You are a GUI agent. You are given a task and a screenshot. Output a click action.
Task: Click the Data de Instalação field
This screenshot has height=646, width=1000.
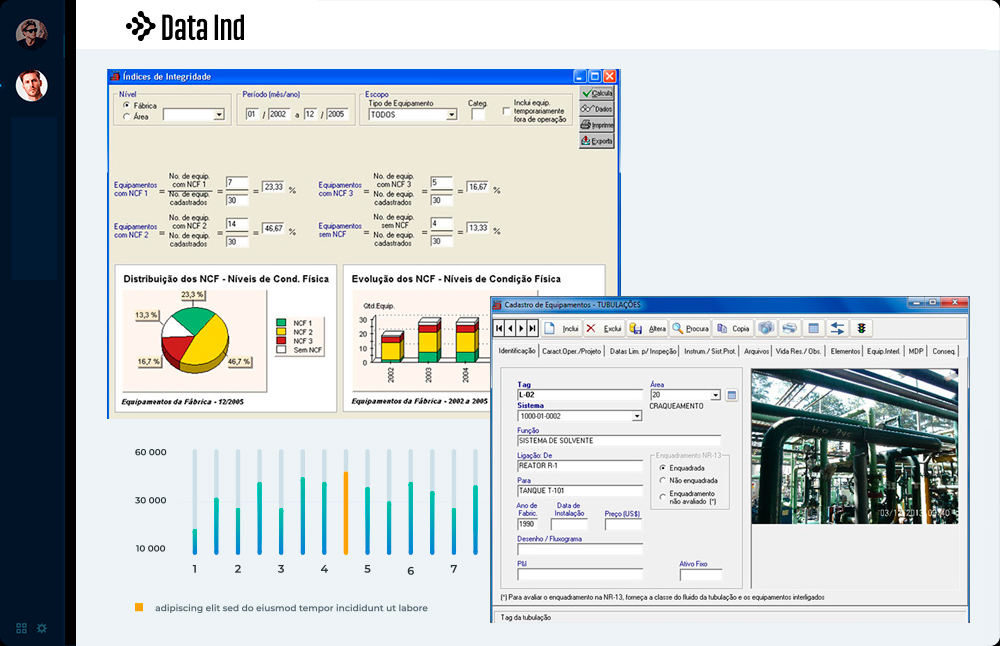569,524
